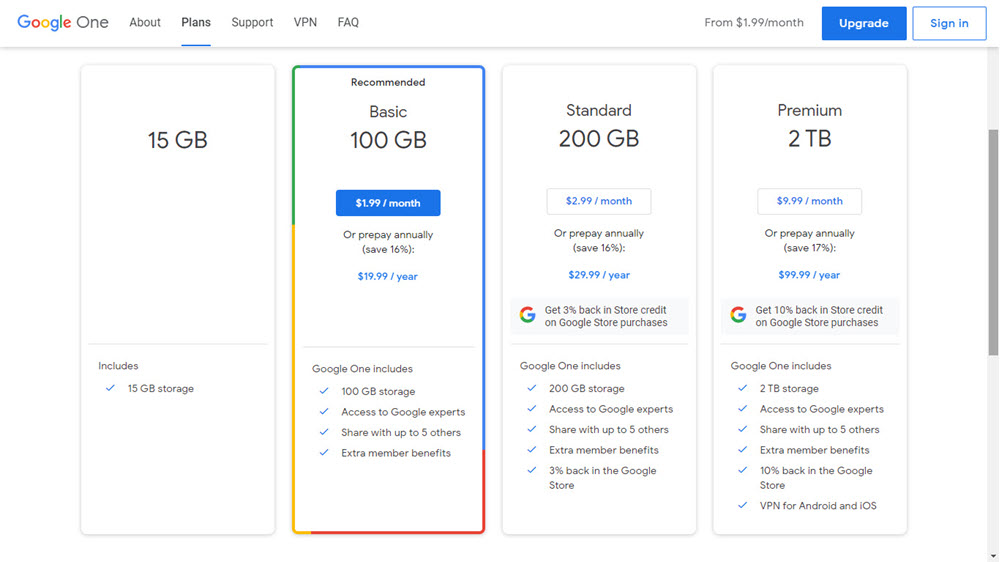Click the '200 GB' heading
Viewport: 1000px width, 562px height.
599,139
